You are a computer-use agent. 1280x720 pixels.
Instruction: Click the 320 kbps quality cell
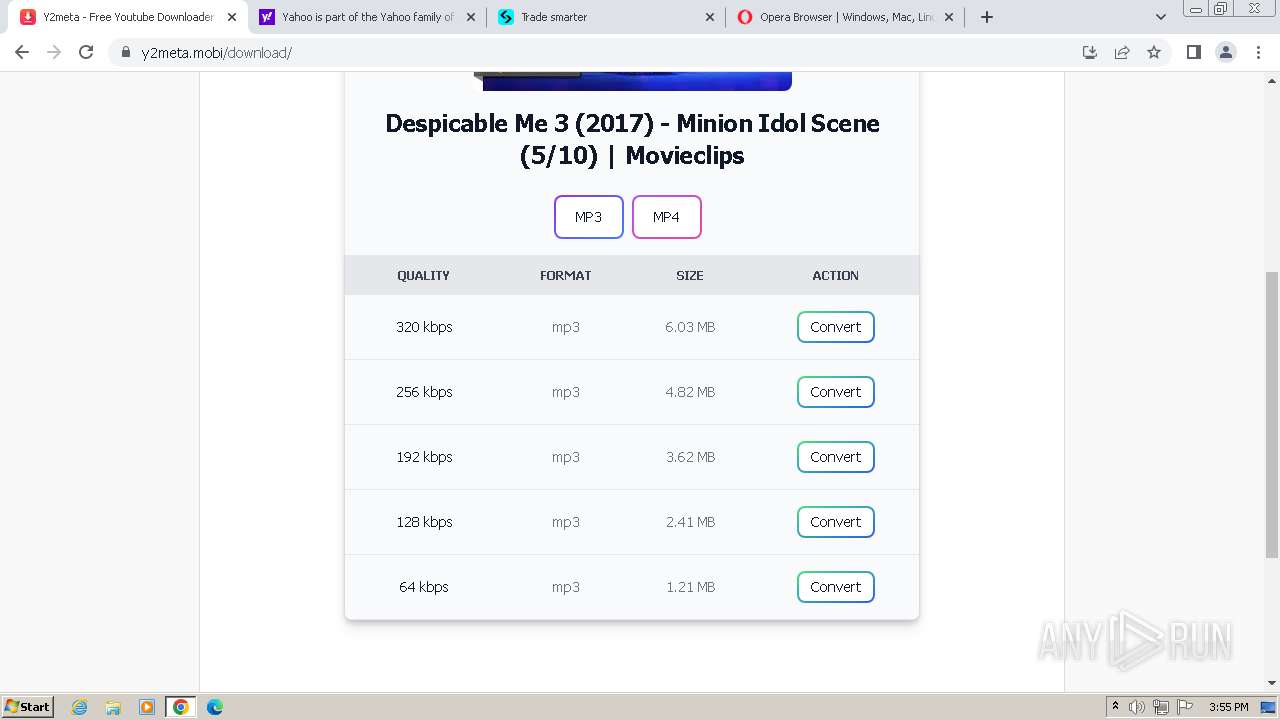[x=424, y=327]
